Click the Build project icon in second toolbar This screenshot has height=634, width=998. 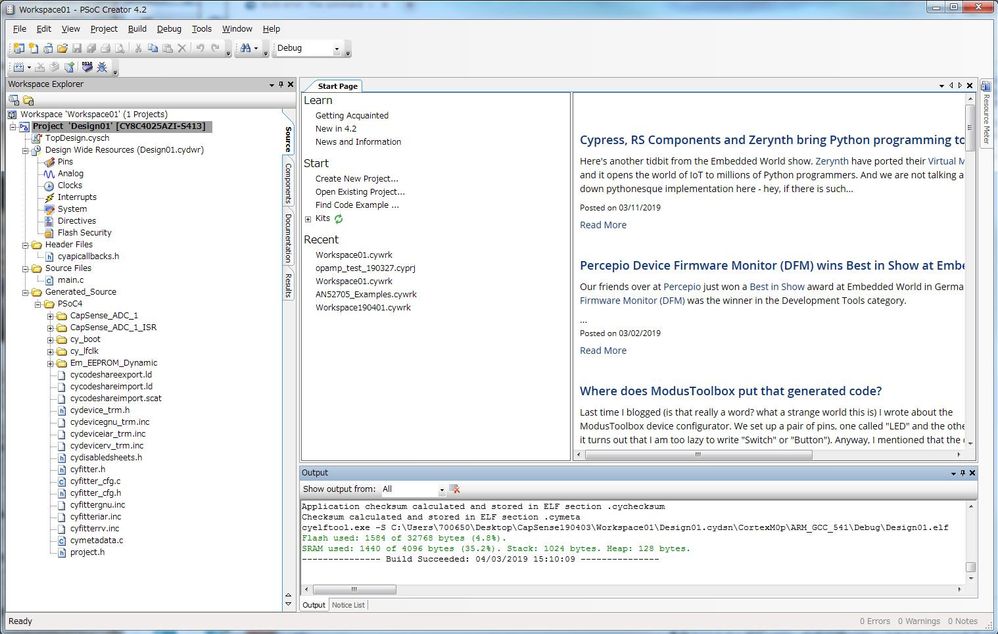click(19, 67)
